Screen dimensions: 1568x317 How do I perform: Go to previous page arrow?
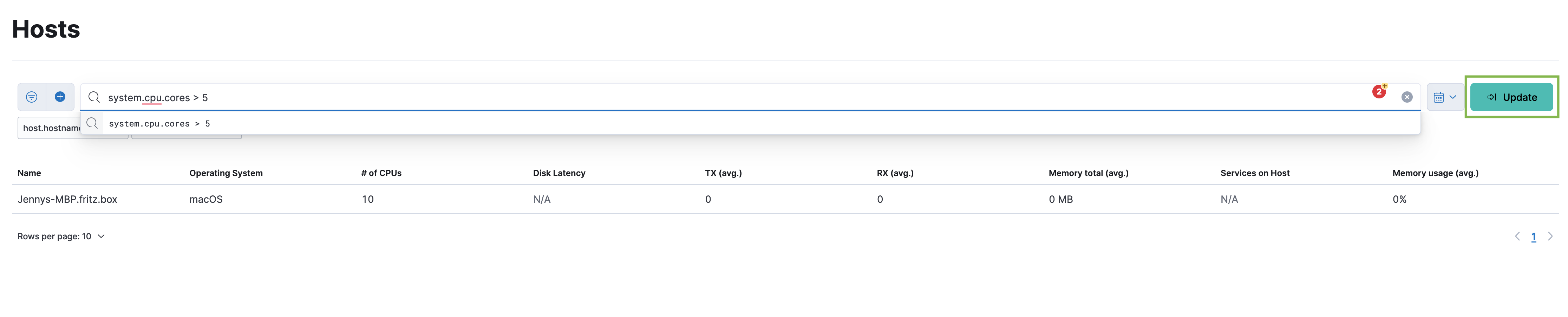pos(1517,237)
